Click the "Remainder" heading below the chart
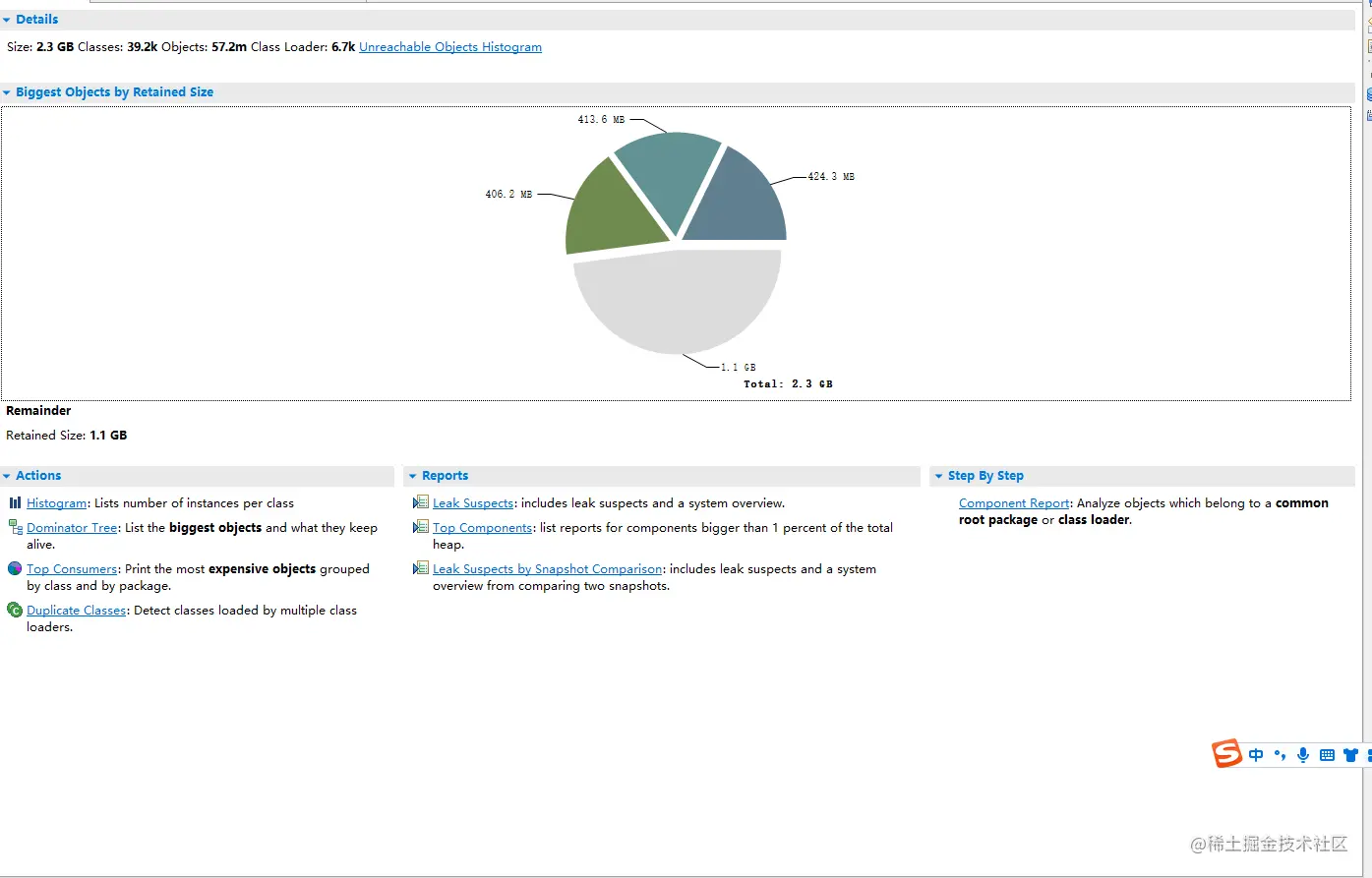This screenshot has width=1372, height=878. [38, 411]
